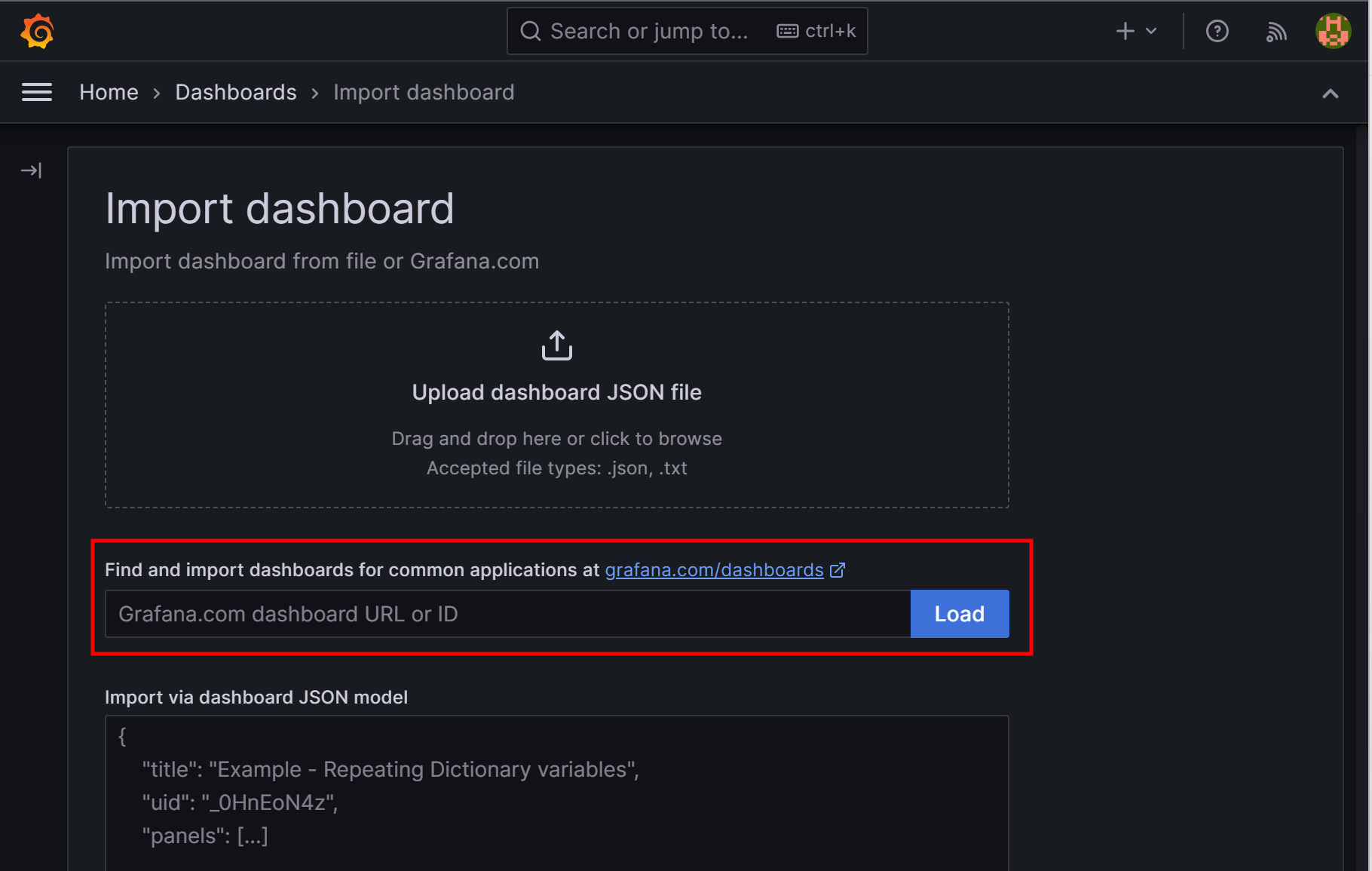This screenshot has height=871, width=1372.
Task: Open the news RSS feed icon
Action: coord(1276,31)
